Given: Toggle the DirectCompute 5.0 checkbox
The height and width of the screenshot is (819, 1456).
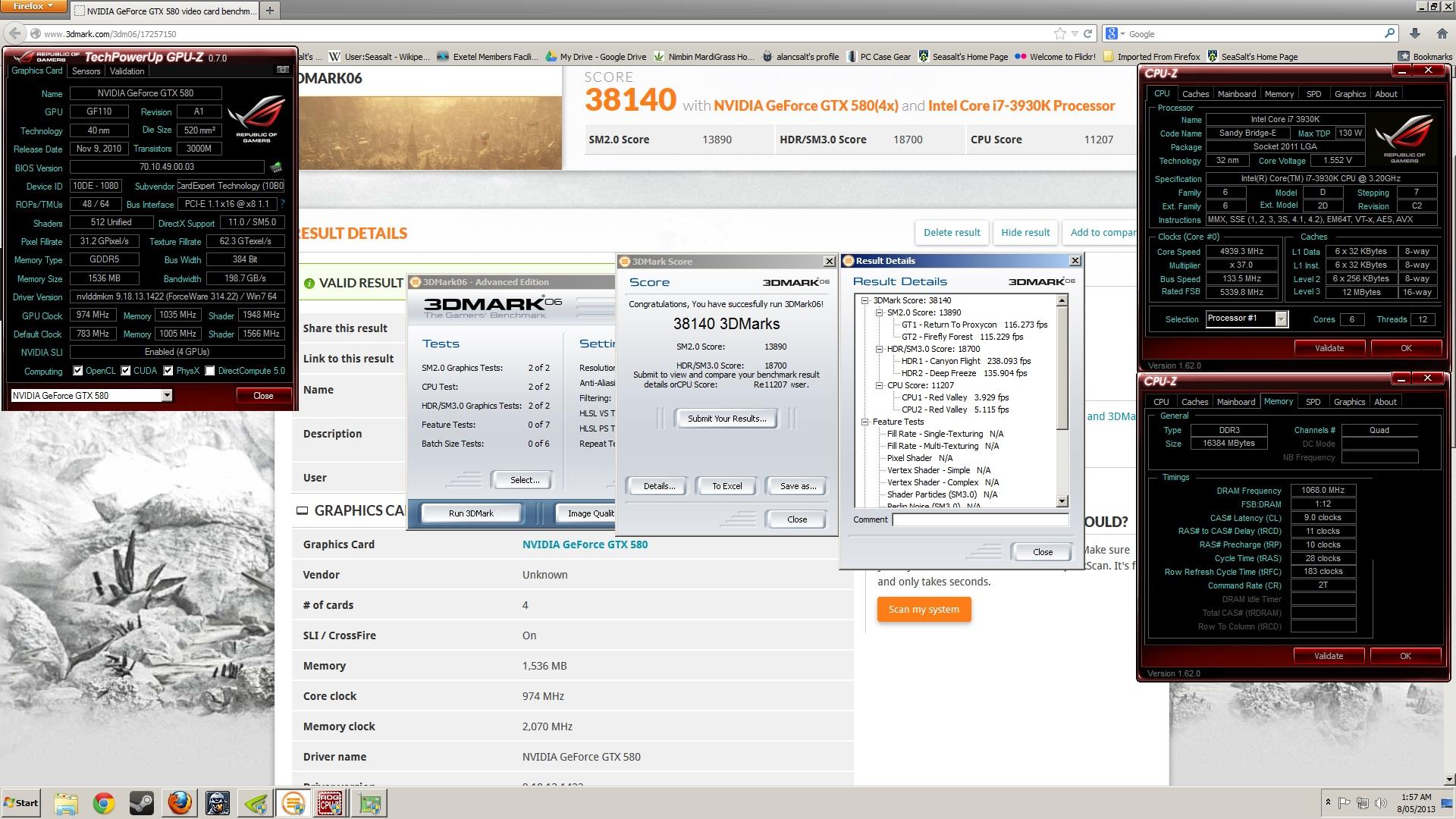Looking at the screenshot, I should [x=210, y=371].
